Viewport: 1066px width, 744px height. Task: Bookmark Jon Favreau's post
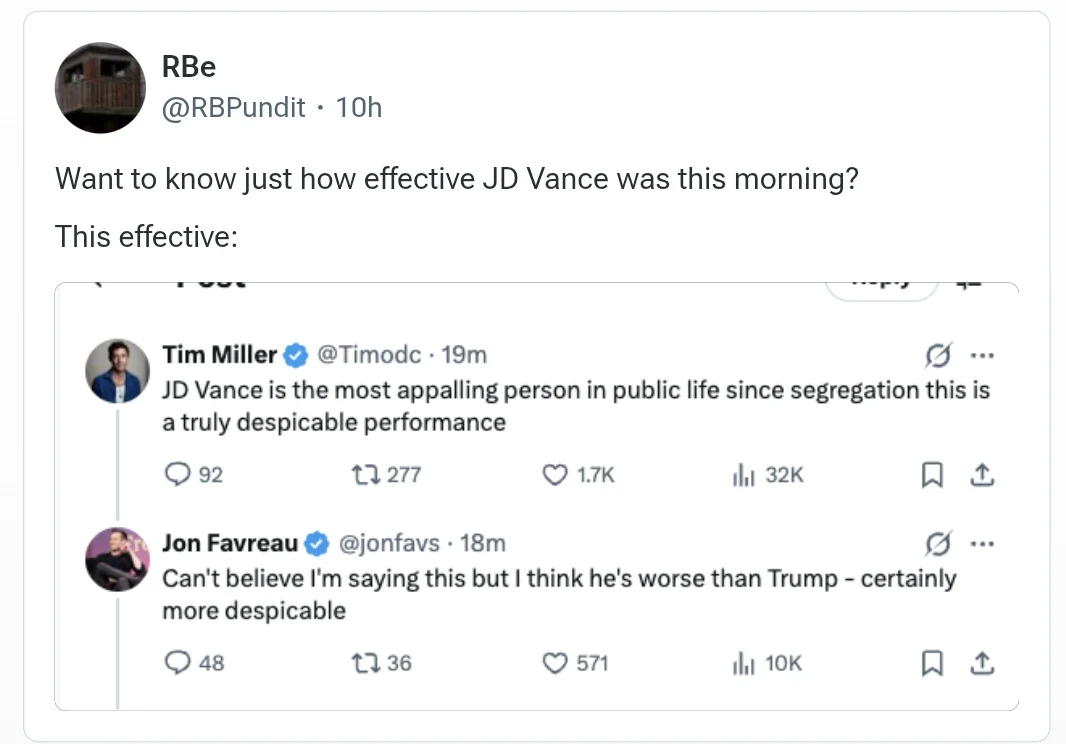pyautogui.click(x=932, y=662)
